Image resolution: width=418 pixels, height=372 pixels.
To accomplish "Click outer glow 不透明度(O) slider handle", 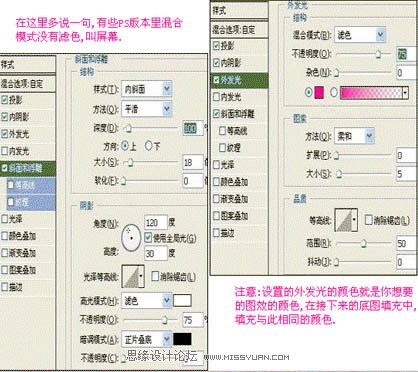I will (378, 54).
